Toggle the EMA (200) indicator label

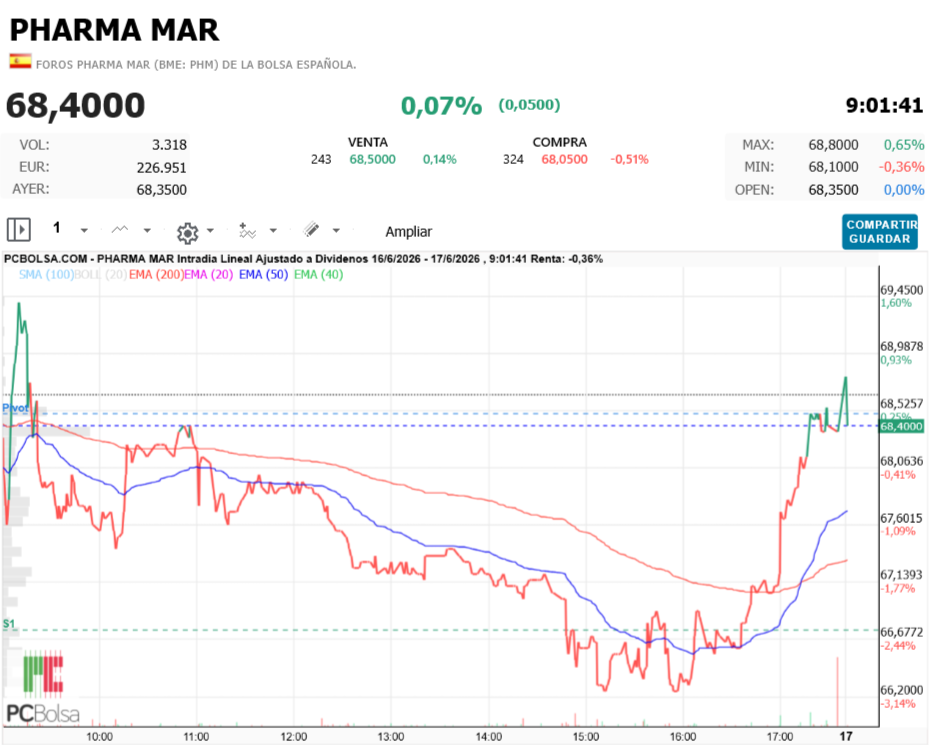coord(157,274)
